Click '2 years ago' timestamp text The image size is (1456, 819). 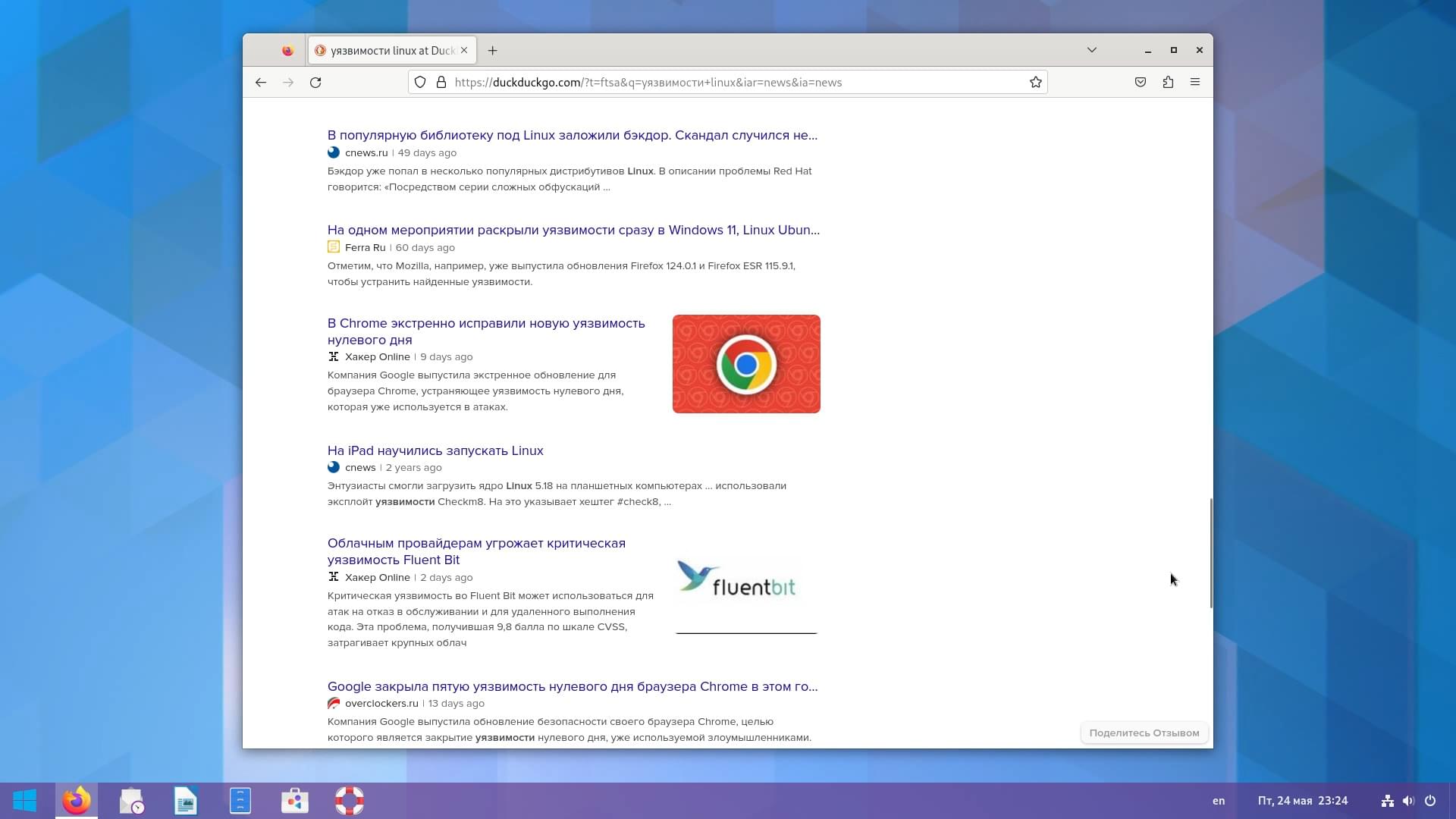(413, 468)
